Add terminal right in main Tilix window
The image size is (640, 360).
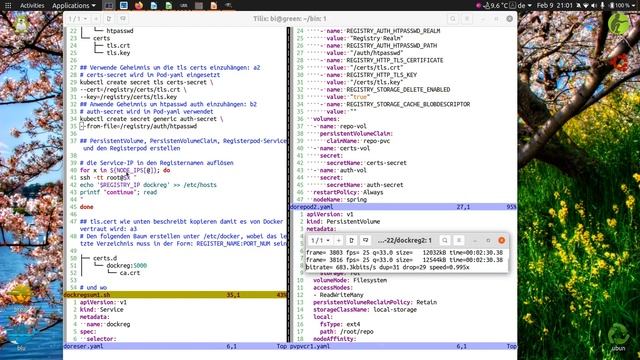pos(109,19)
